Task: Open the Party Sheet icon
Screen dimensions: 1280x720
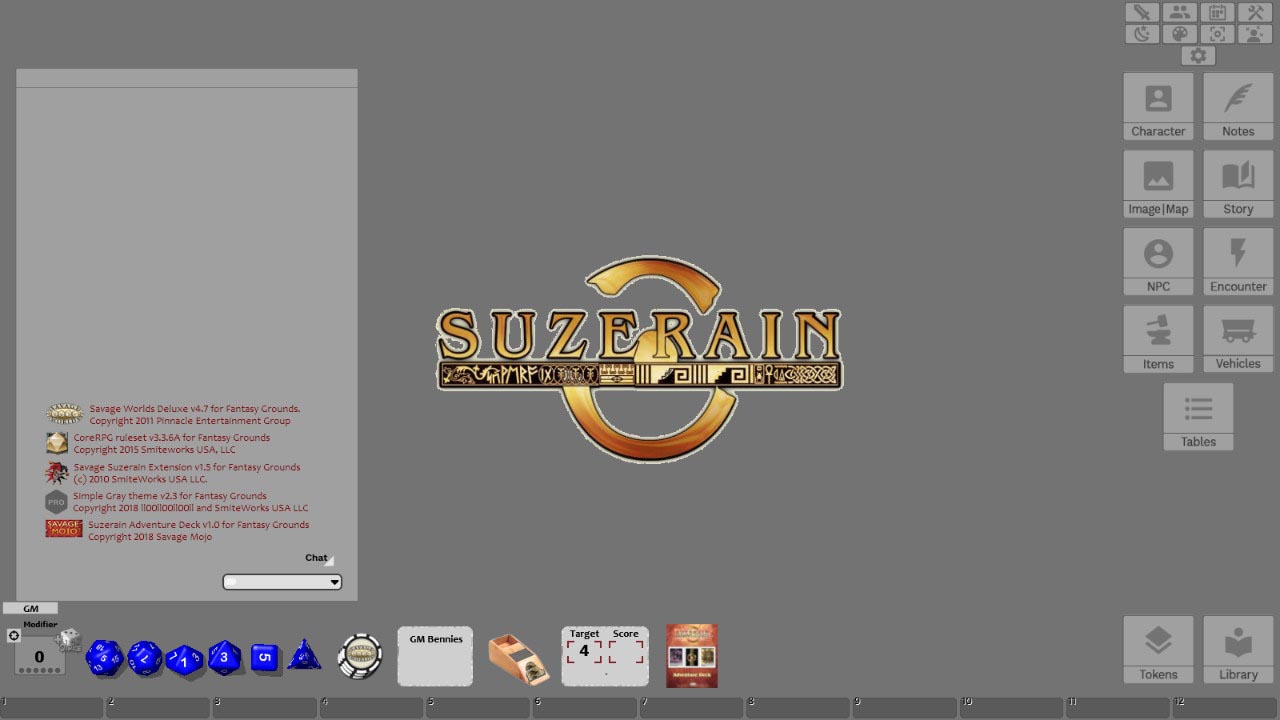Action: [x=1180, y=12]
